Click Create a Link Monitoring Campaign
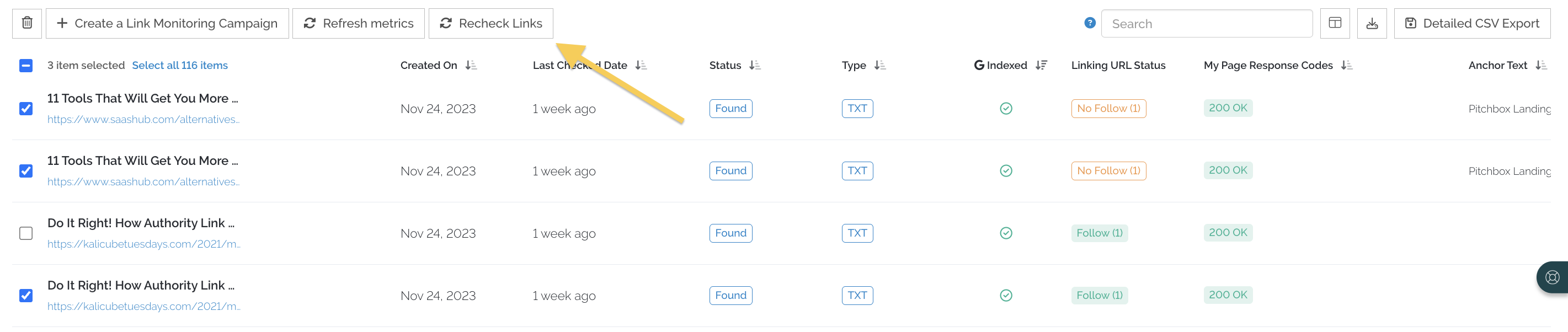 pos(167,23)
